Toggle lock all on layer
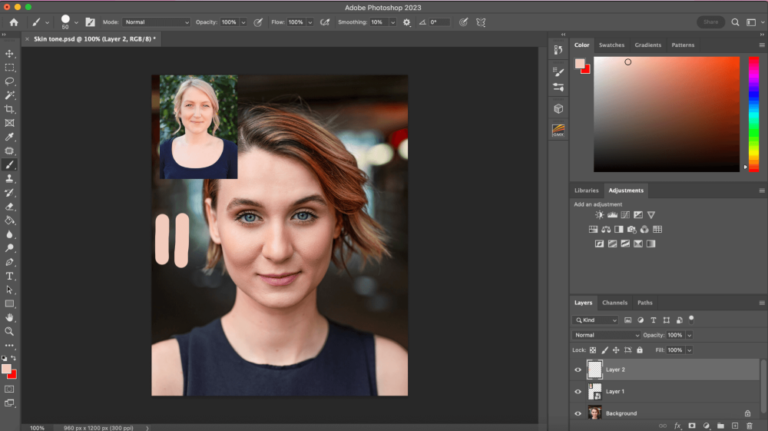Image resolution: width=768 pixels, height=431 pixels. [x=640, y=350]
